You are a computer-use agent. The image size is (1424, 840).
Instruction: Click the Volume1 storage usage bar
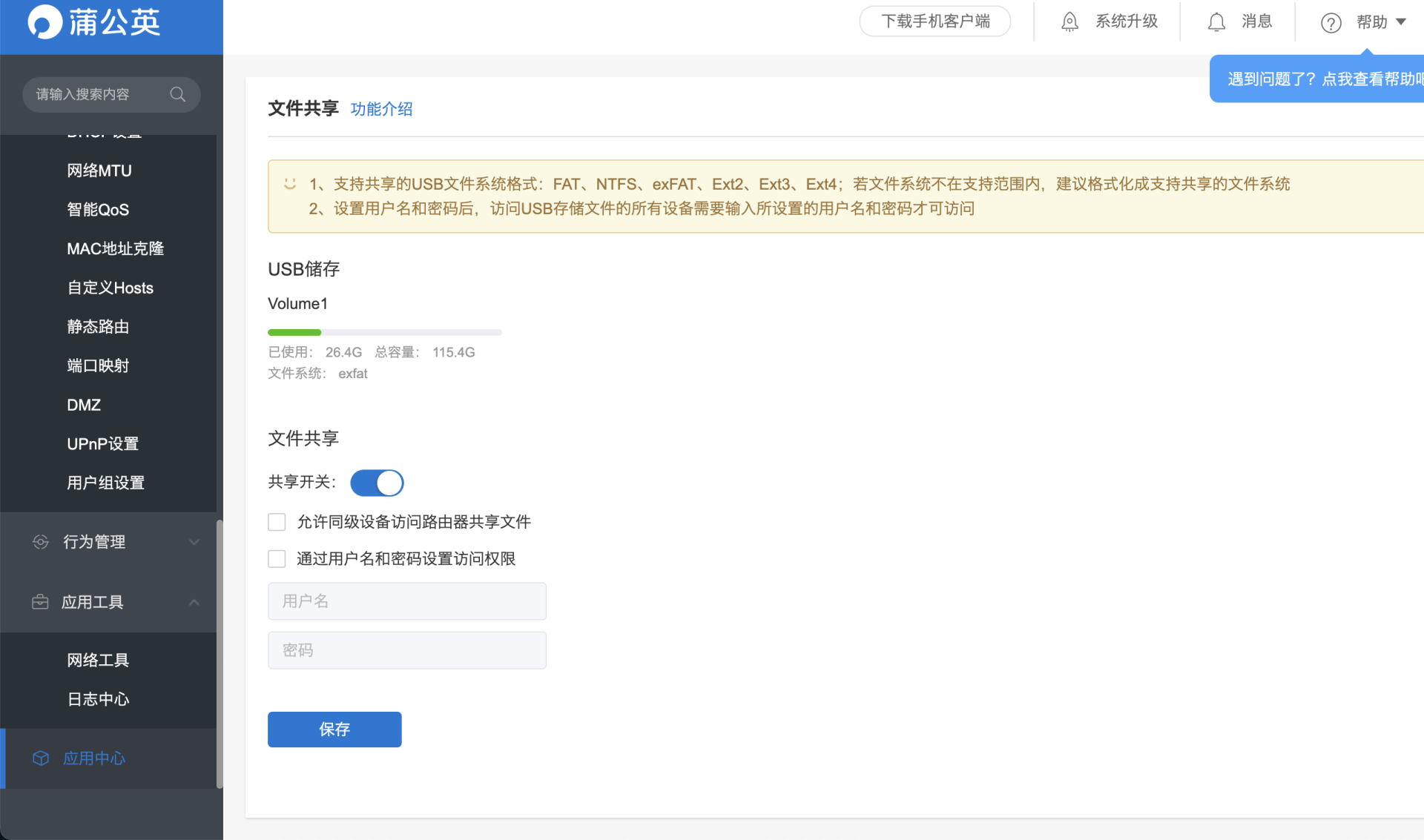coord(384,332)
